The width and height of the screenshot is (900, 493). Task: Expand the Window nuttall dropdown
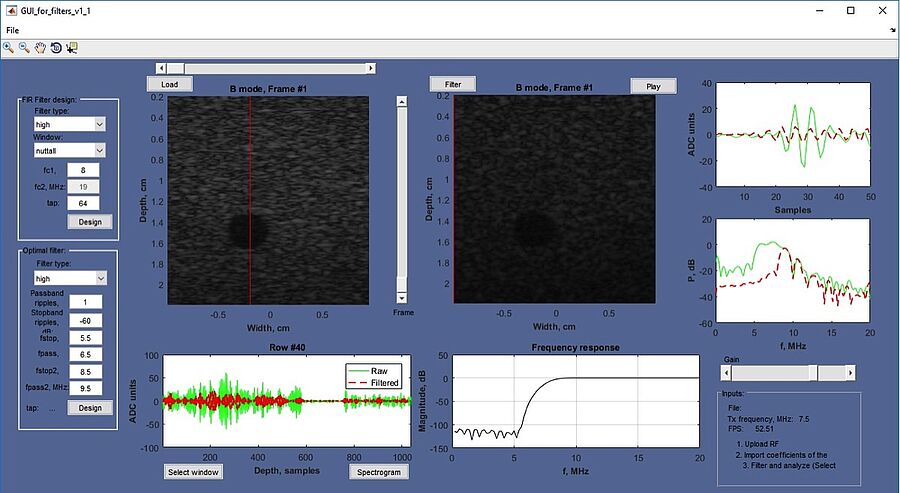(99, 150)
